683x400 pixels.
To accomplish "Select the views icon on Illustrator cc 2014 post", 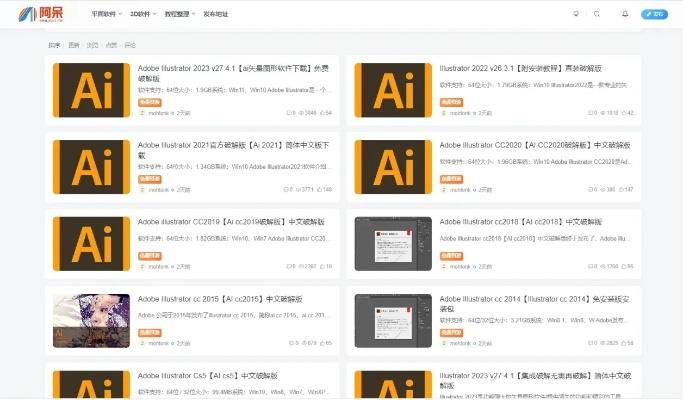I will click(603, 343).
